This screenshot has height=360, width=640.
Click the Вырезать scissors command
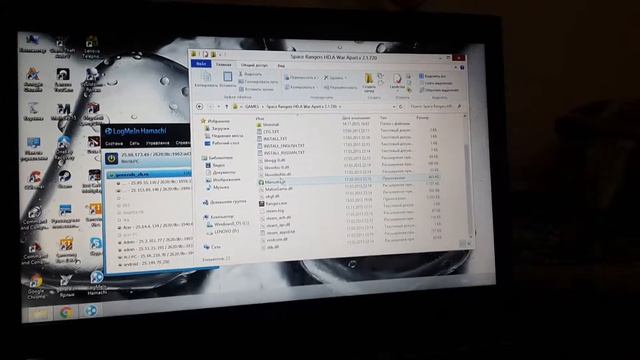coord(251,74)
